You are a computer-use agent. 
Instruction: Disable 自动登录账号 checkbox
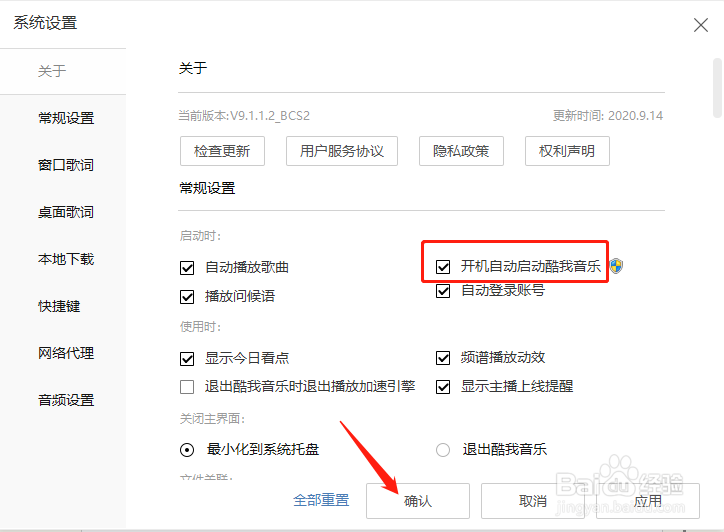(443, 291)
